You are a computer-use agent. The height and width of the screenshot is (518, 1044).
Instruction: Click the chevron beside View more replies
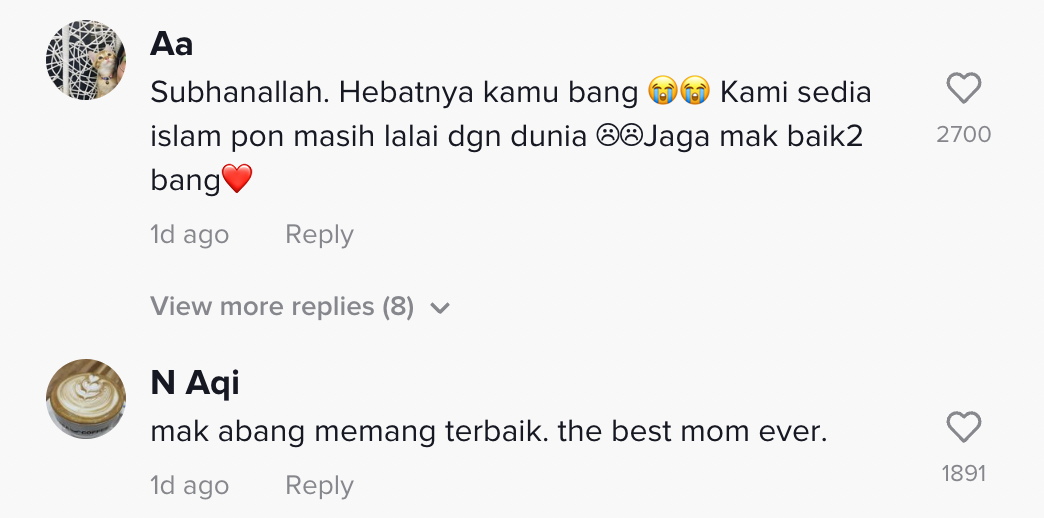coord(439,308)
